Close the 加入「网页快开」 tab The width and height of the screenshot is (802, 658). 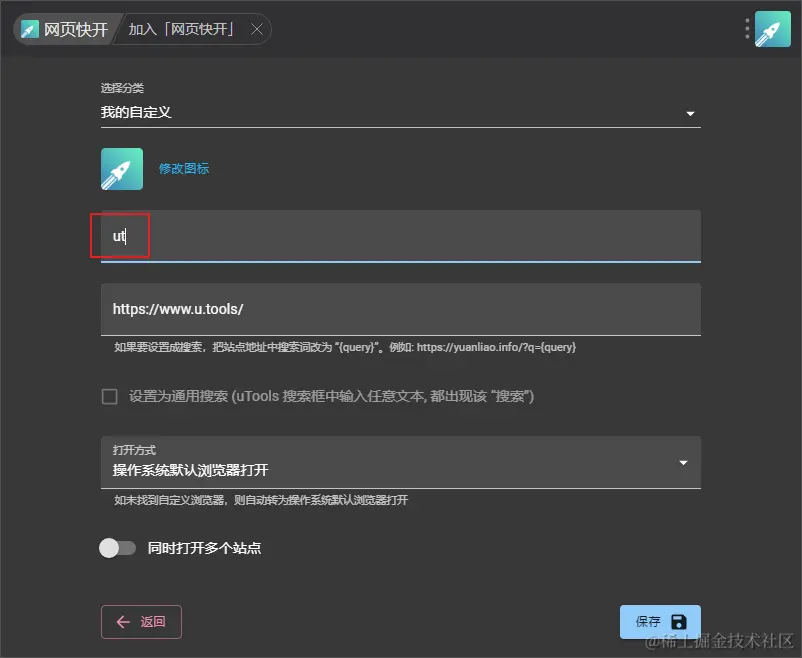point(257,30)
